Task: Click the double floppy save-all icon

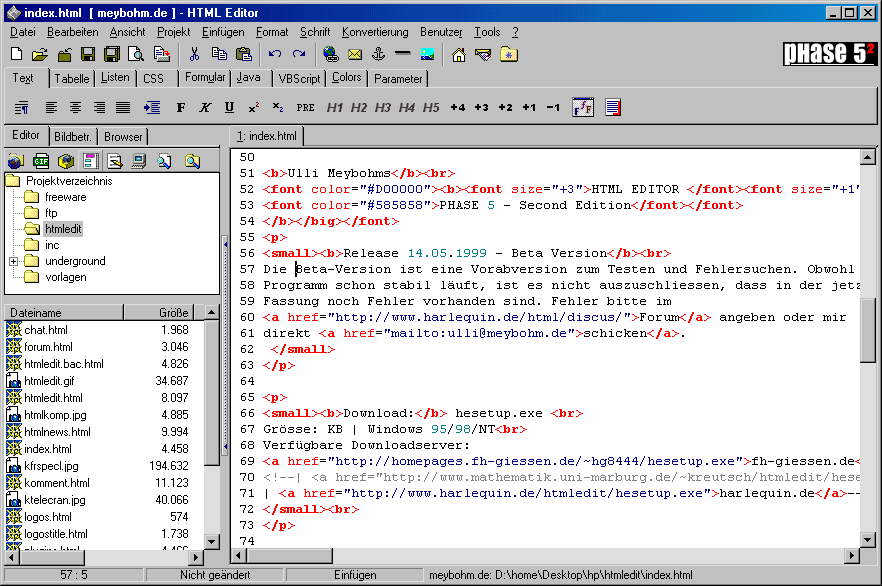Action: click(x=112, y=55)
